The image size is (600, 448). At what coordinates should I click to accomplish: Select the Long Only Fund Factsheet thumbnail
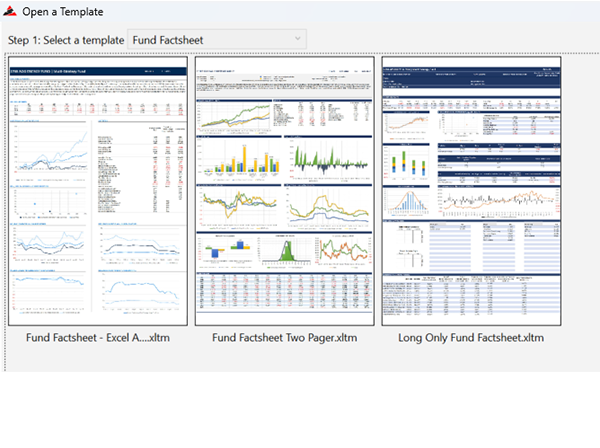click(471, 190)
